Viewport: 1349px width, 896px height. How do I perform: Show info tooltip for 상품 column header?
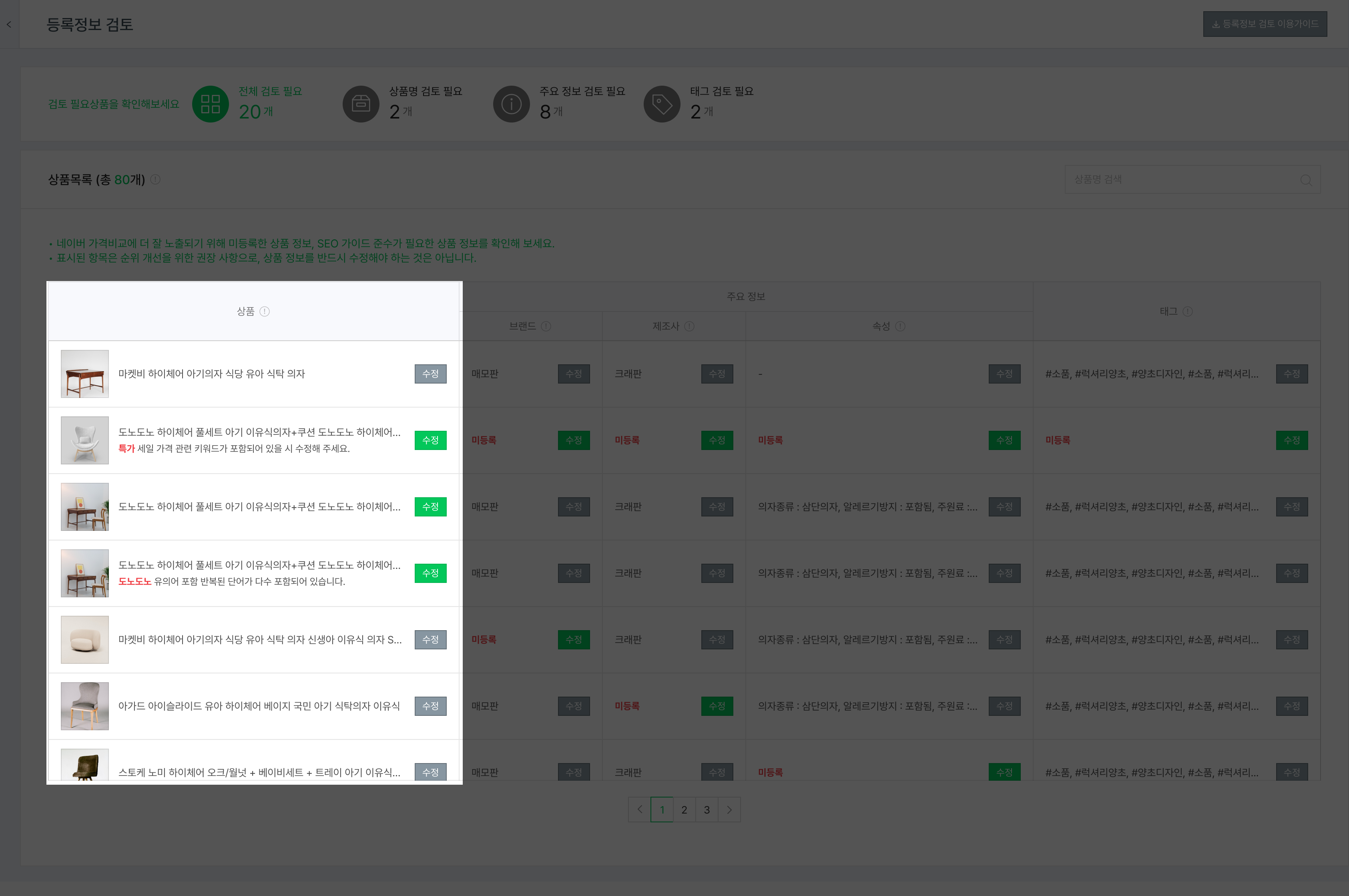pos(265,311)
